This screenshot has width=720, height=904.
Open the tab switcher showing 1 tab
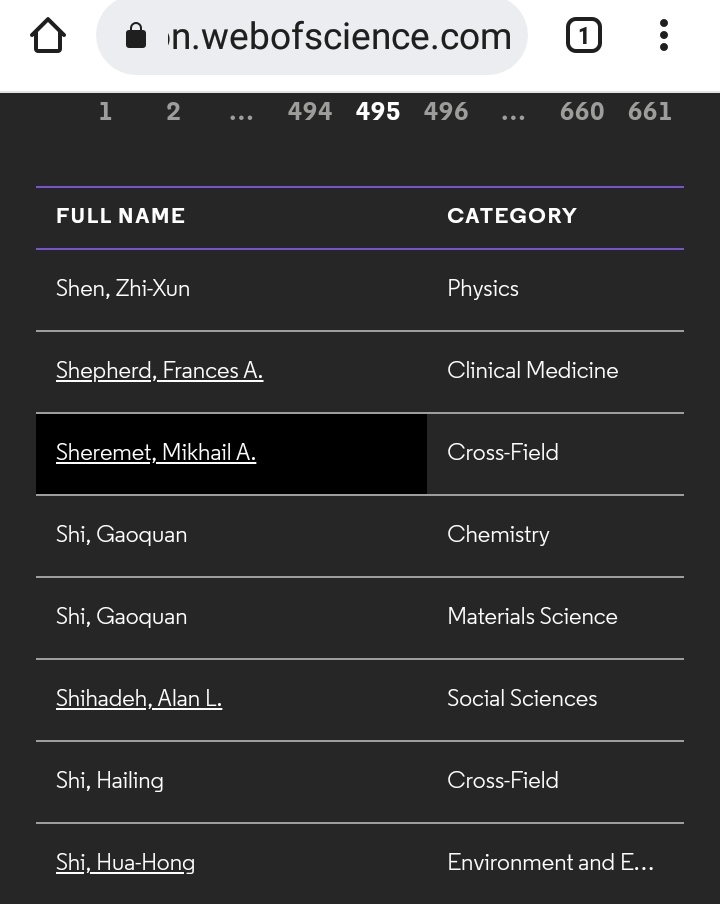coord(583,36)
